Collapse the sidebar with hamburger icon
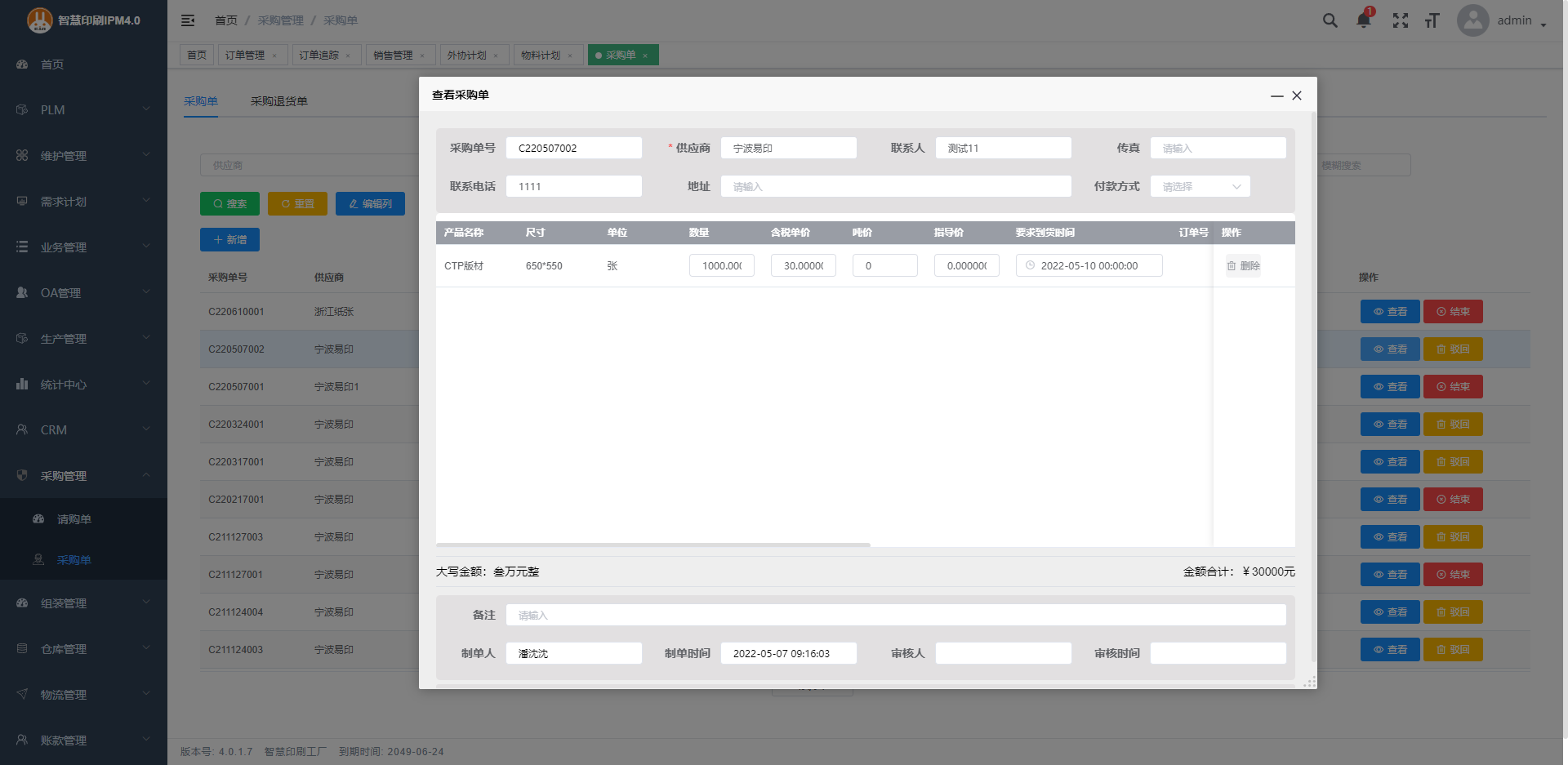This screenshot has height=765, width=1568. point(188,20)
